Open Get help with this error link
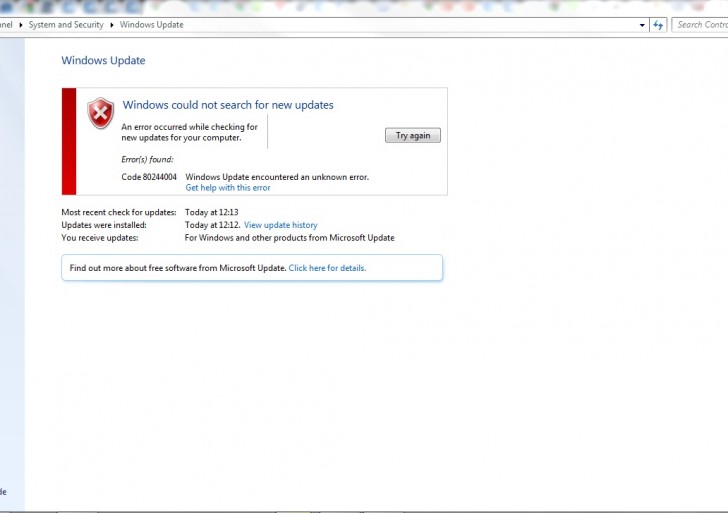The width and height of the screenshot is (728, 513). coord(228,188)
